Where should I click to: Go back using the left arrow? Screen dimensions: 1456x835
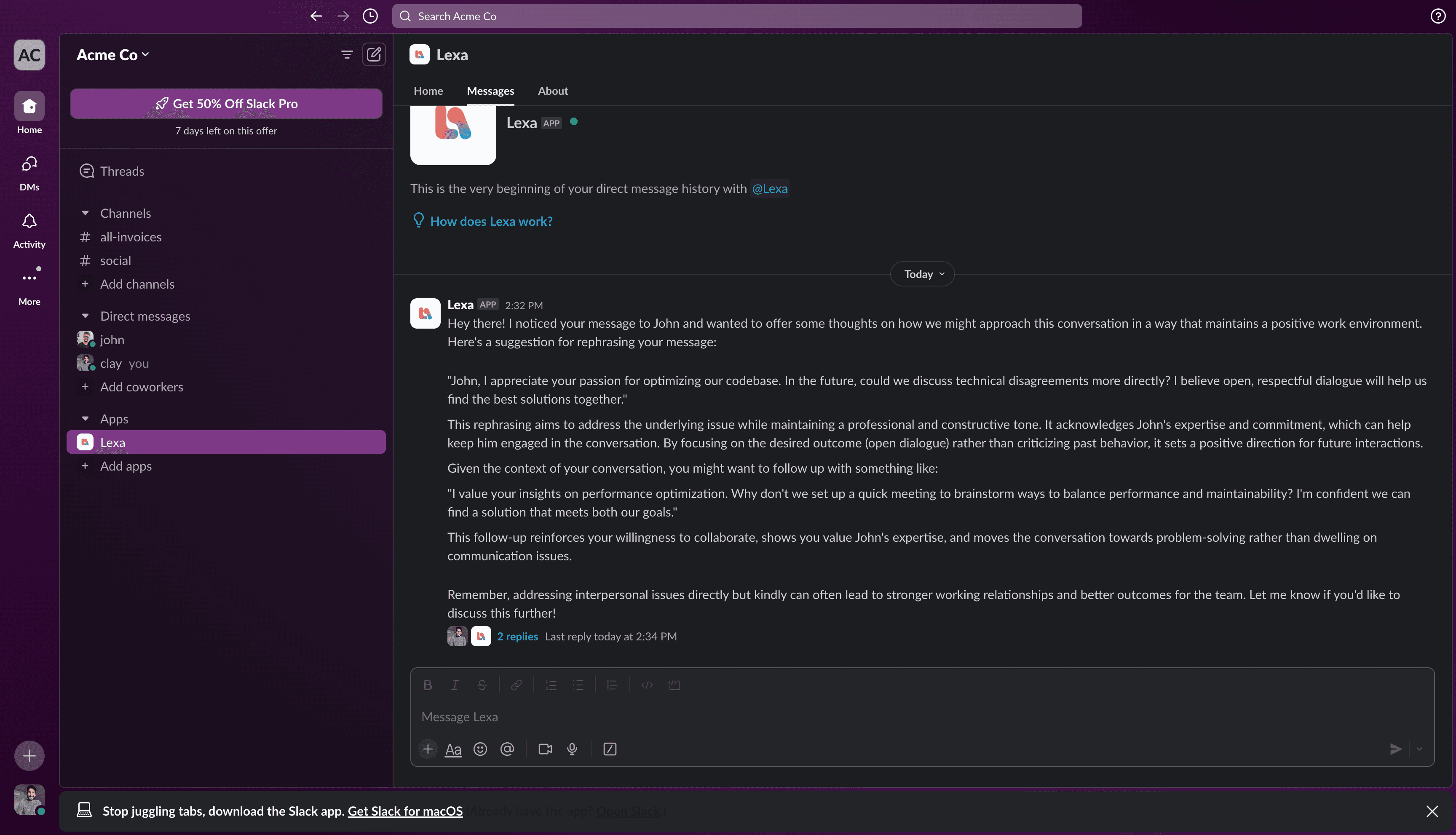coord(316,16)
